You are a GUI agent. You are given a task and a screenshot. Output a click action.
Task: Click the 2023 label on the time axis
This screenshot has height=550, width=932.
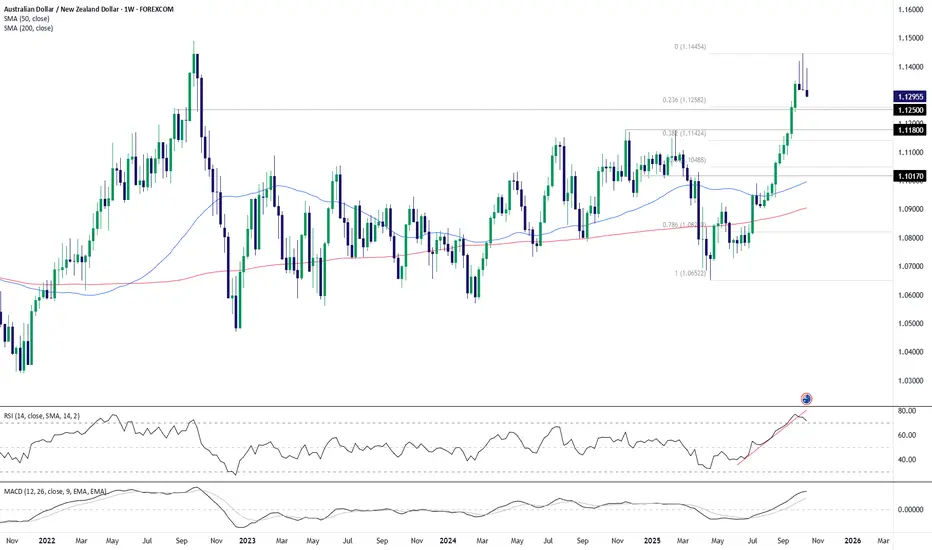coord(247,540)
